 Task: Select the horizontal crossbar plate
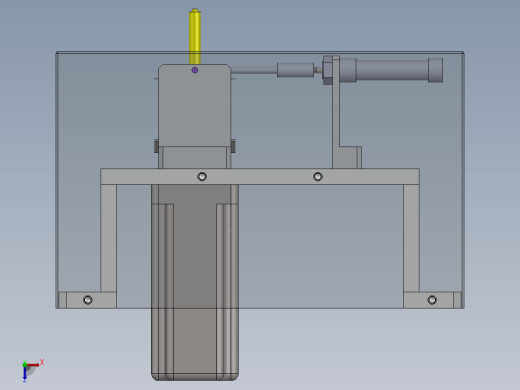[260, 177]
